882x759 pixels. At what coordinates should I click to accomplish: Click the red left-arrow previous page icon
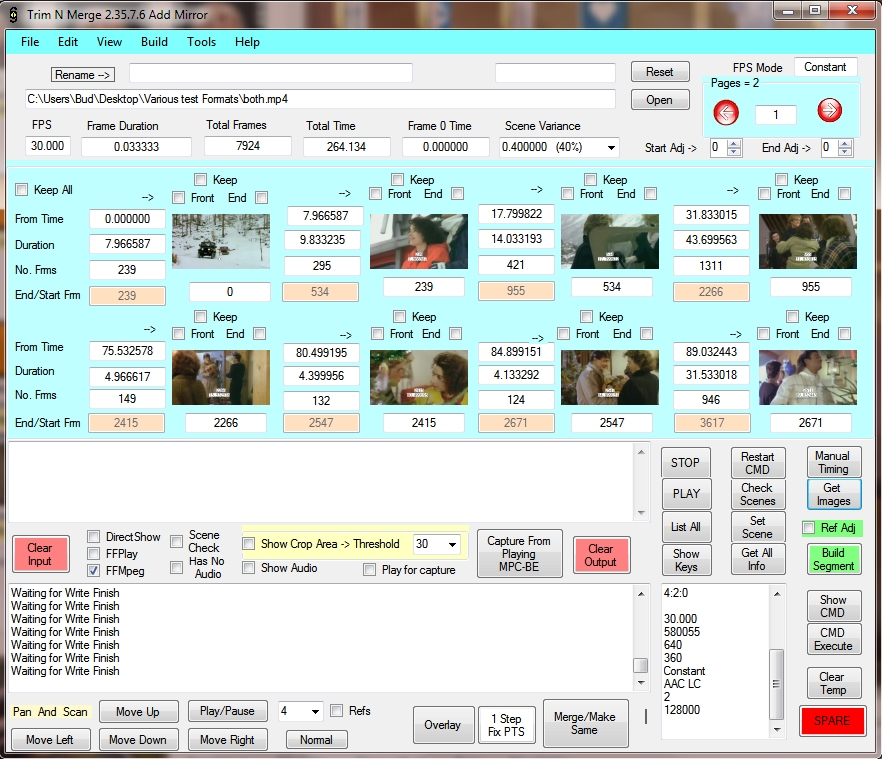click(x=726, y=112)
